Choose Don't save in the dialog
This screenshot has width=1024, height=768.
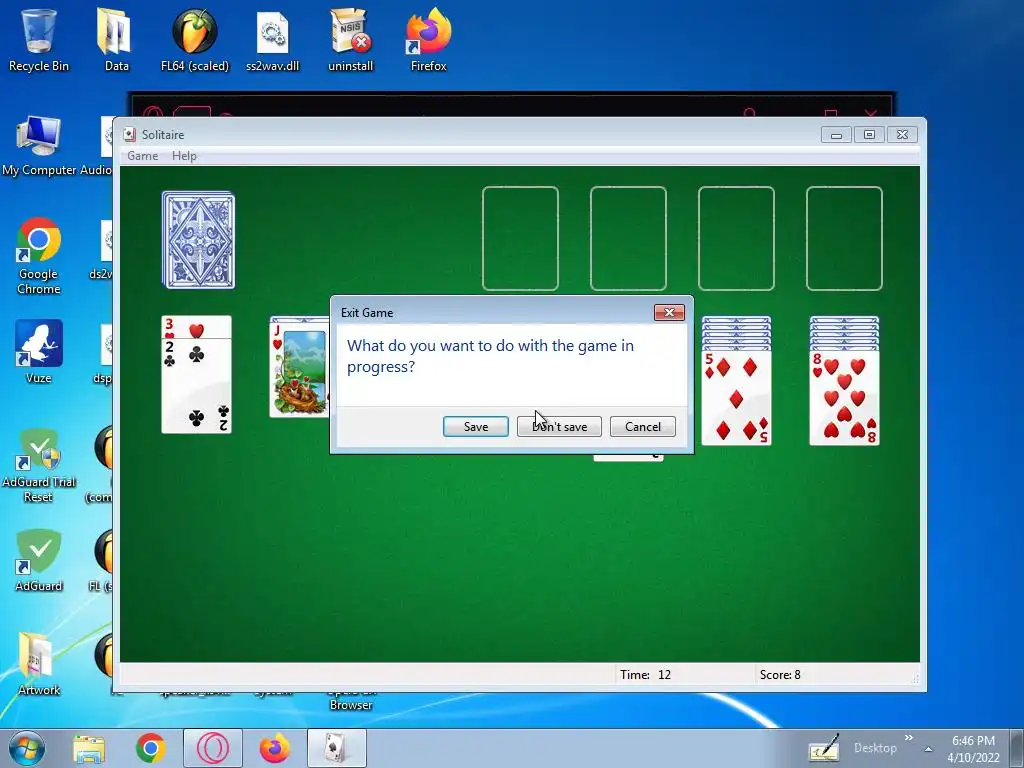[x=559, y=426]
